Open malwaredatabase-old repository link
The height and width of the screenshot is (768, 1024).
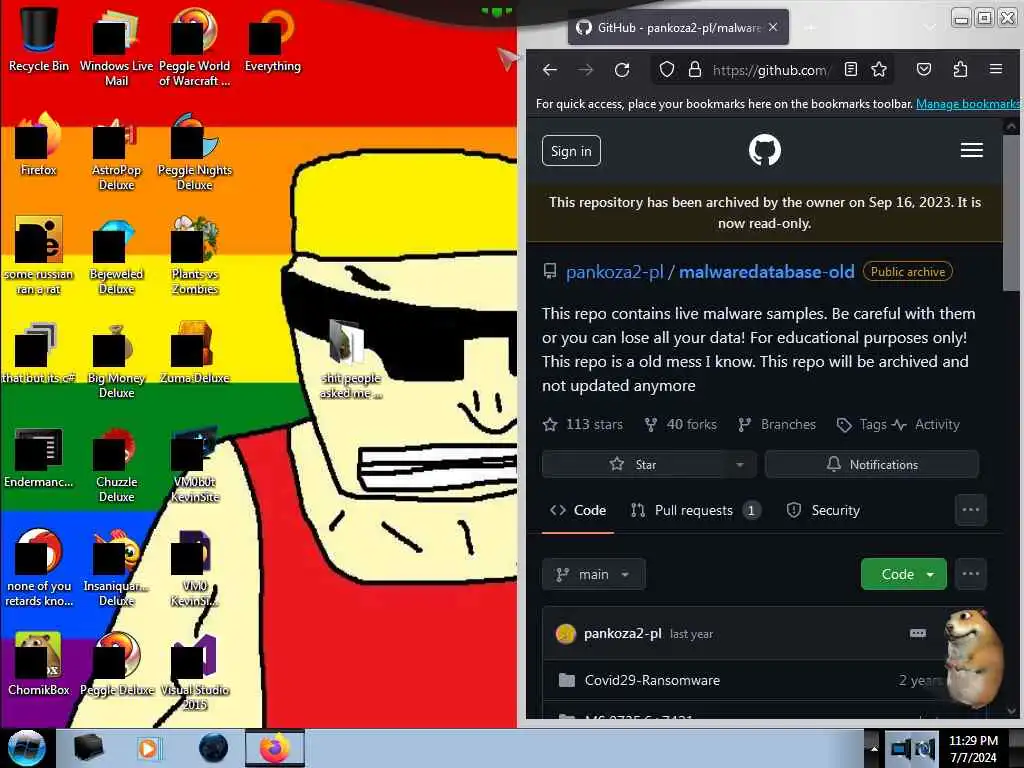pos(767,272)
